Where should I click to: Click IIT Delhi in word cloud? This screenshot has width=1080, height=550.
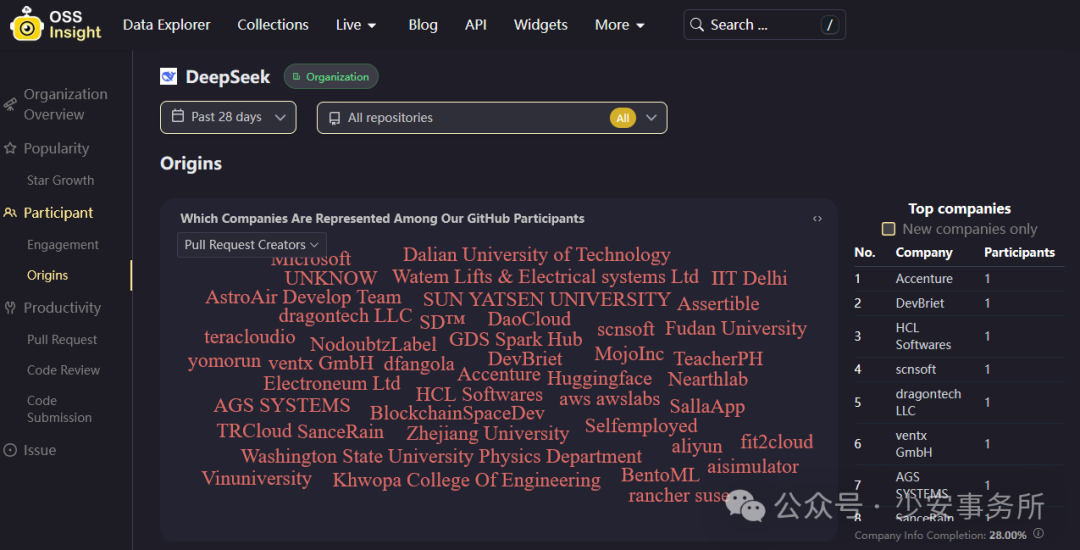point(749,278)
